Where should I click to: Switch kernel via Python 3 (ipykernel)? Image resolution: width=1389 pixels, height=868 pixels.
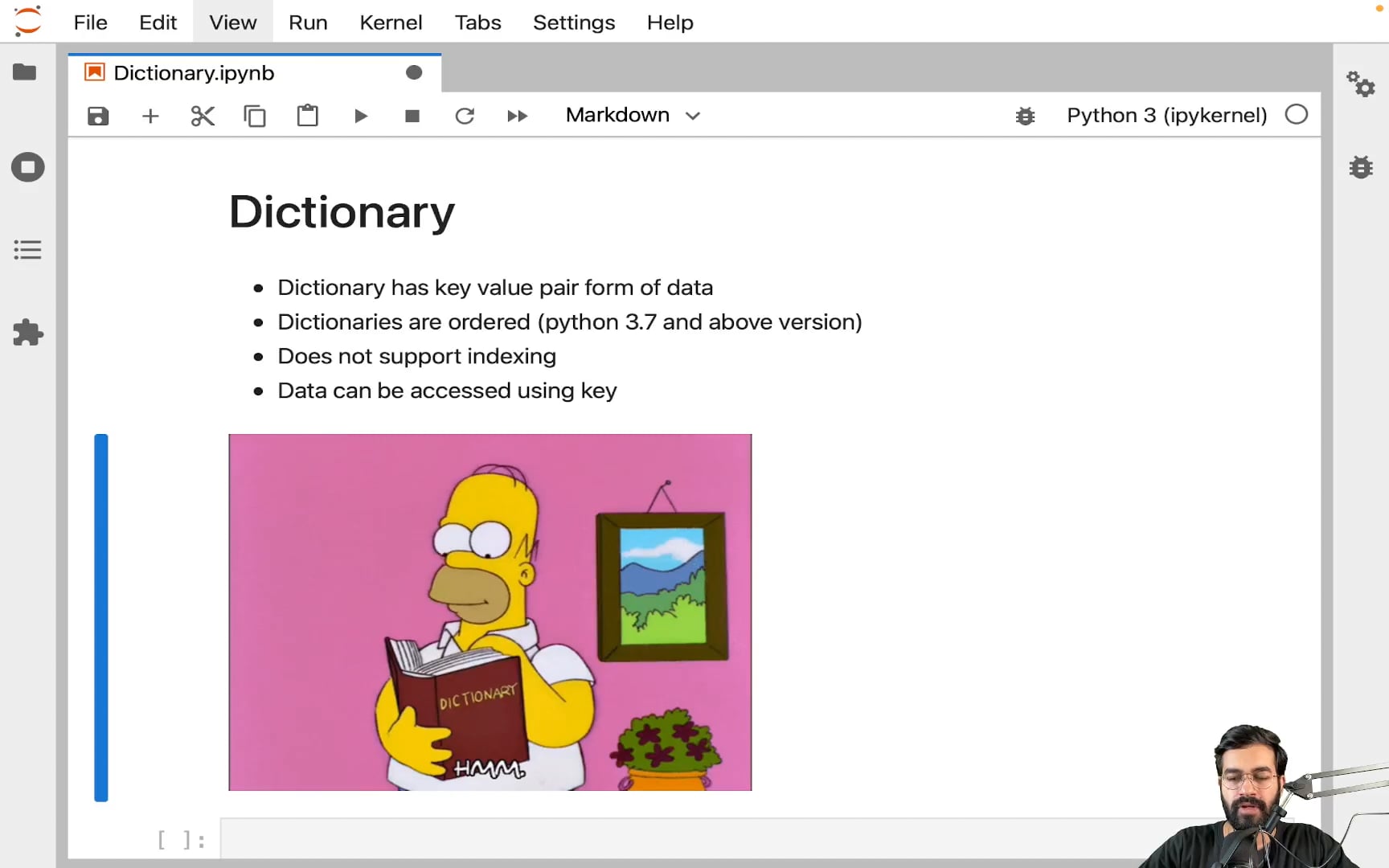[1167, 116]
